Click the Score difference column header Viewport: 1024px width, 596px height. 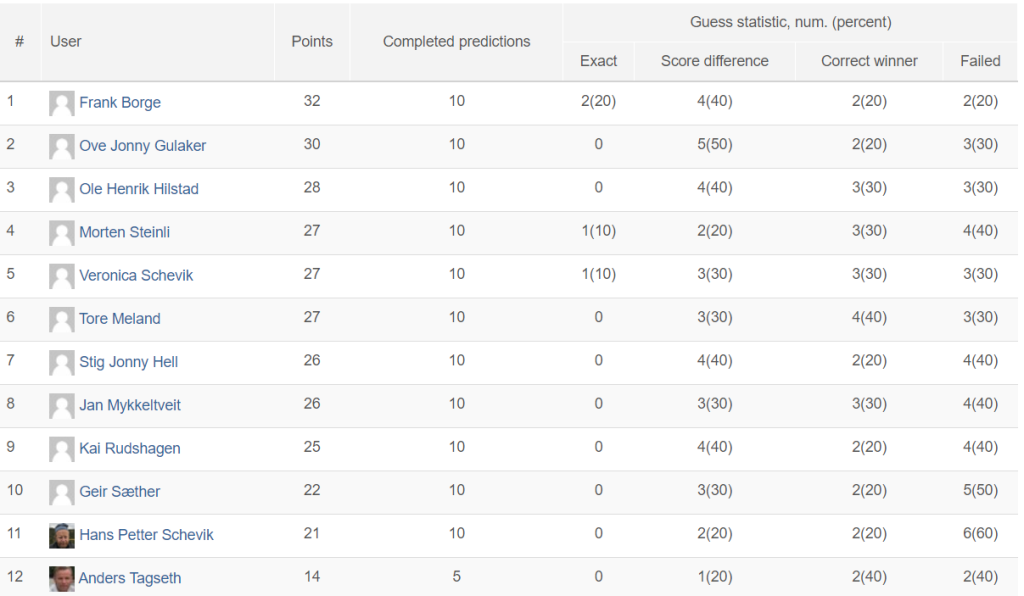coord(714,61)
